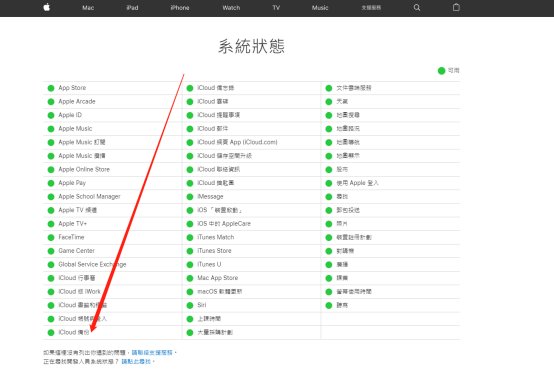
Task: Click green status dot beside Apple Pay
Action: 51,183
